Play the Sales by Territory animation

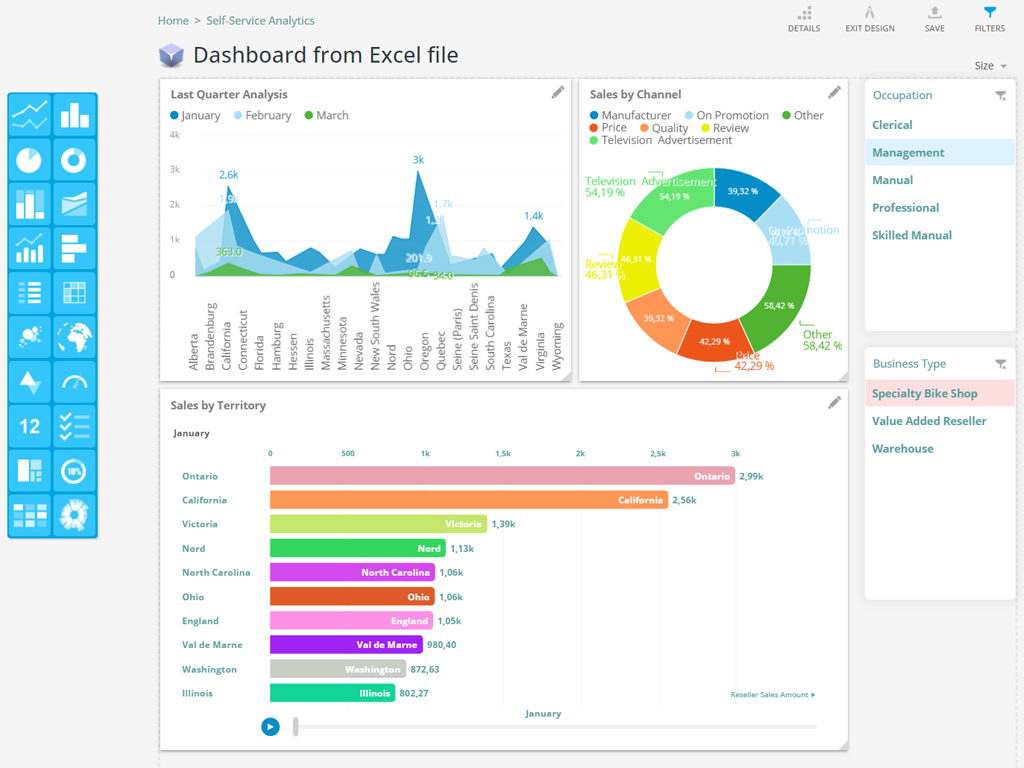[270, 727]
